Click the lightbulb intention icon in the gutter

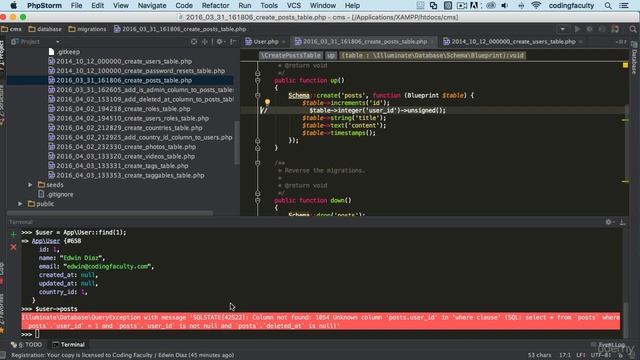click(267, 102)
